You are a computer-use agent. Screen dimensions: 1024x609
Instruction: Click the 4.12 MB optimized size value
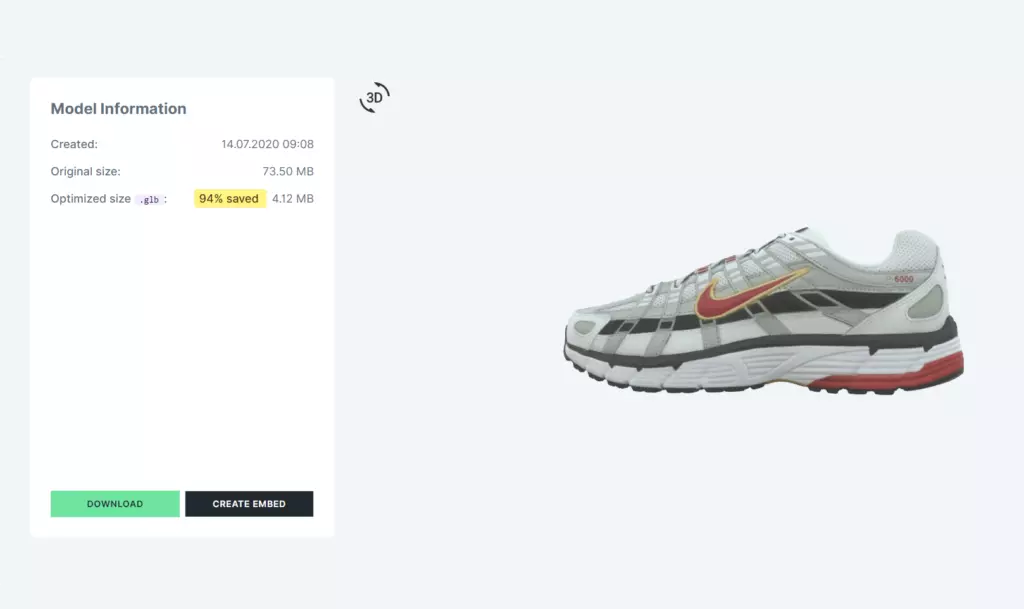293,198
